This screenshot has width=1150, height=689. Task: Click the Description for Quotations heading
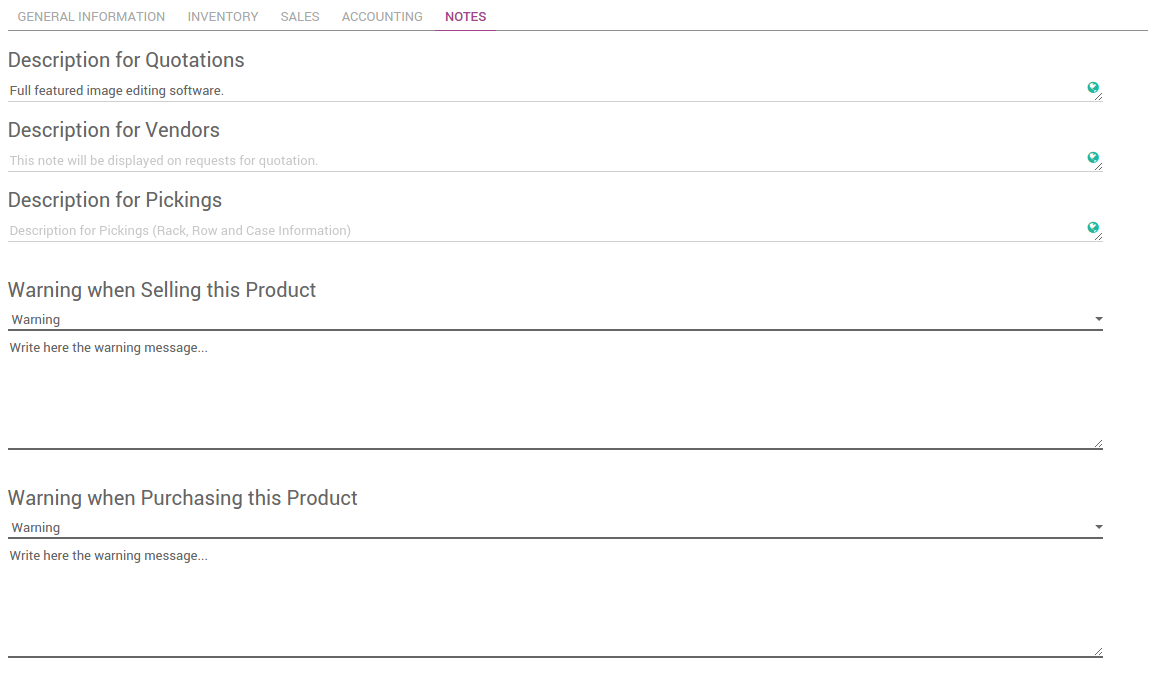pyautogui.click(x=126, y=60)
